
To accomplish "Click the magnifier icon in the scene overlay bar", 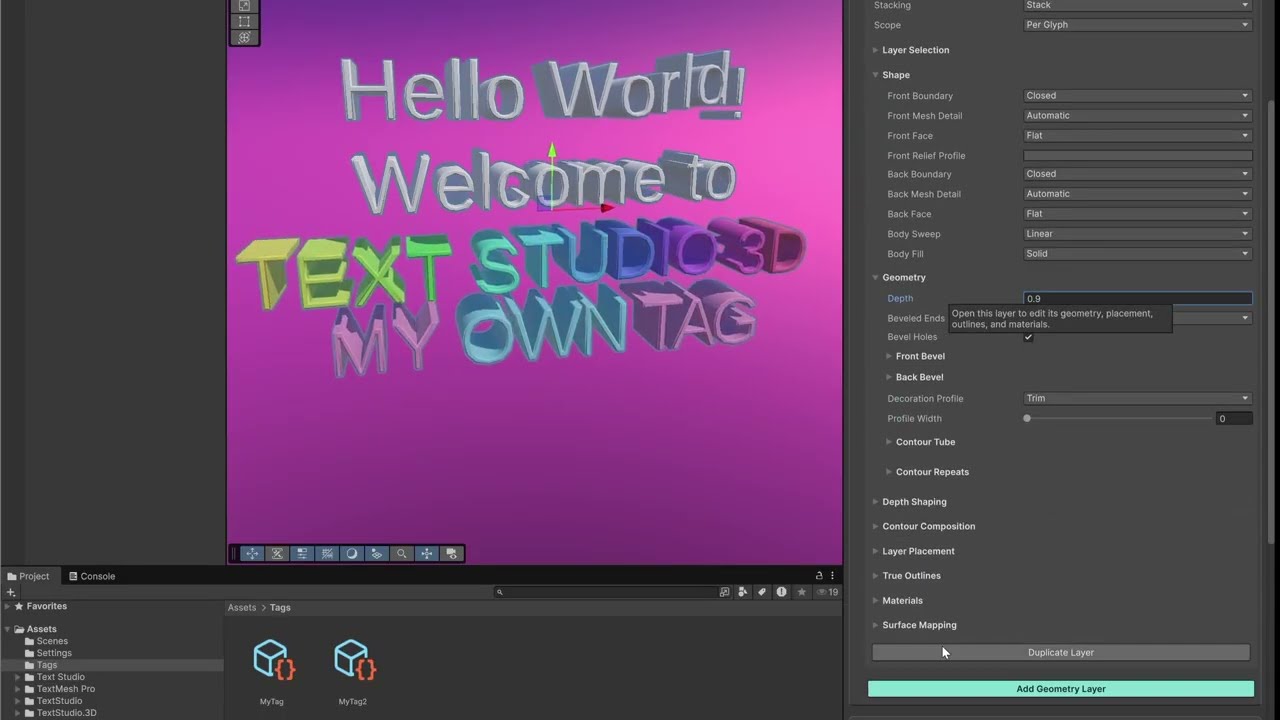I will pyautogui.click(x=402, y=554).
